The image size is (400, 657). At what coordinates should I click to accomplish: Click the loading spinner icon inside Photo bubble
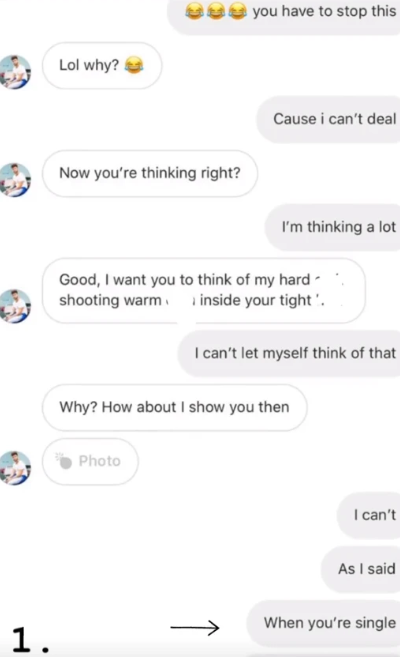tap(64, 460)
